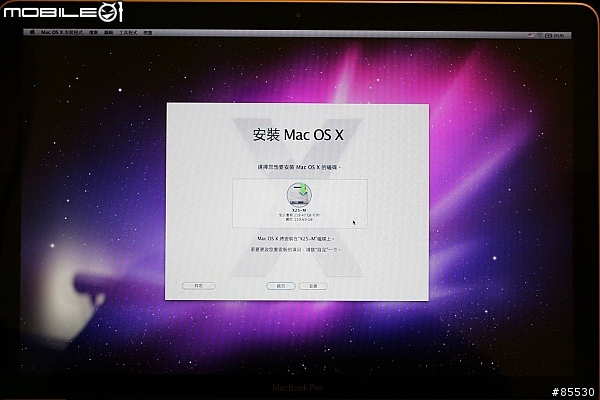Click the menu bar clock
This screenshot has width=600, height=400.
click(559, 35)
